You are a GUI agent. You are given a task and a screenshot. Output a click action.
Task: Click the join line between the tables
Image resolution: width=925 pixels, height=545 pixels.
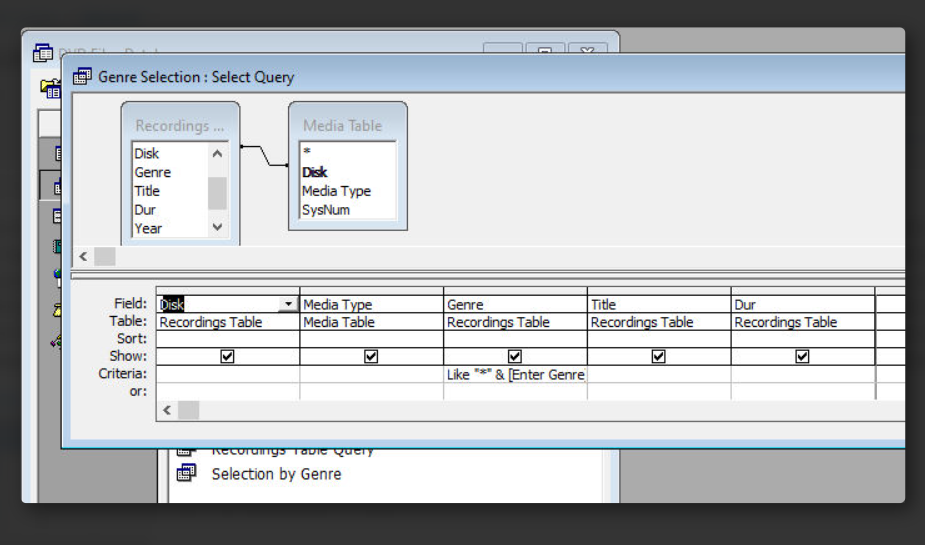[x=264, y=156]
